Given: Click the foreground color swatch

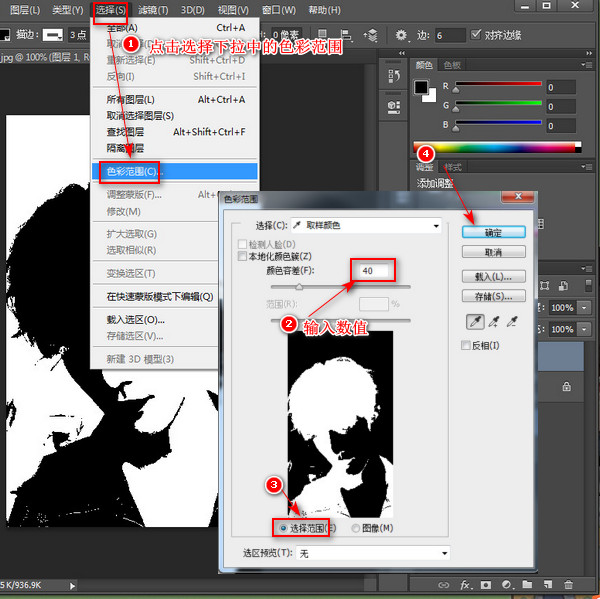Looking at the screenshot, I should click(x=421, y=87).
